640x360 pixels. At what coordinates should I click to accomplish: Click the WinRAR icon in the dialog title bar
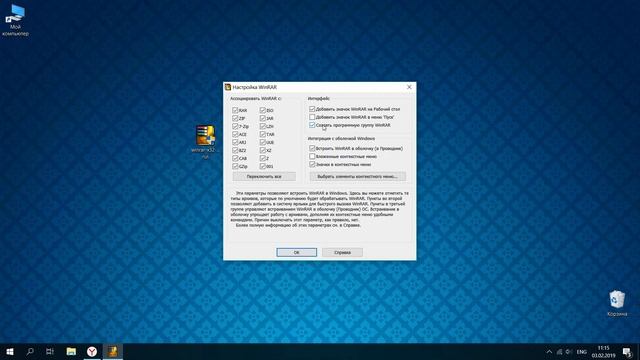[x=228, y=87]
